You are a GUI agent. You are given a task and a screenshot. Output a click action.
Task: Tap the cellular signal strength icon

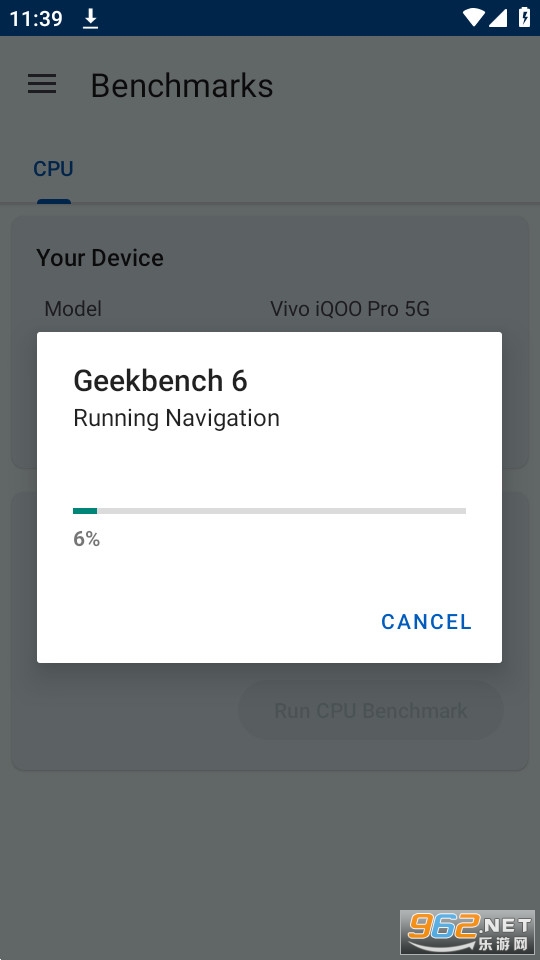pyautogui.click(x=498, y=18)
